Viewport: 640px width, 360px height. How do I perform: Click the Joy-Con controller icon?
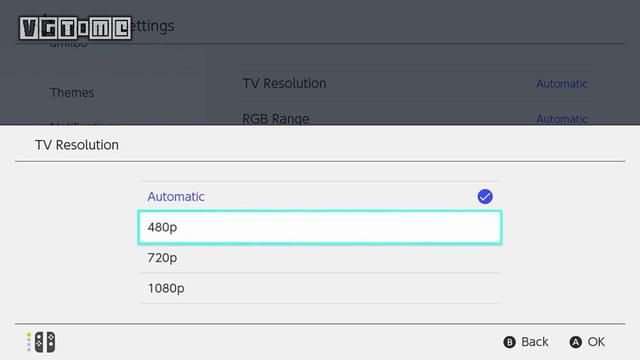coord(45,342)
